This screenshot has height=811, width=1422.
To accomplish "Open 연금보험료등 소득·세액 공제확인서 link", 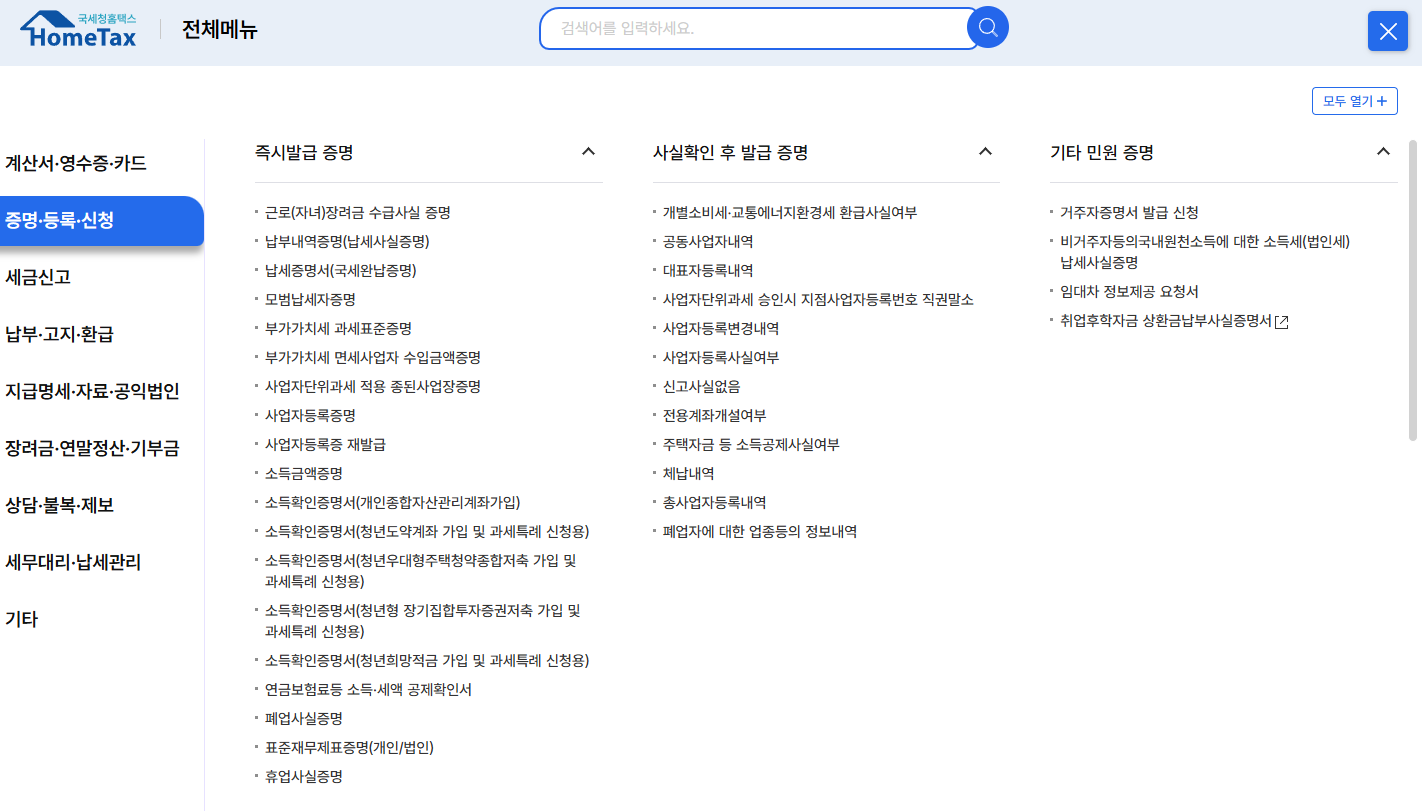I will (368, 690).
